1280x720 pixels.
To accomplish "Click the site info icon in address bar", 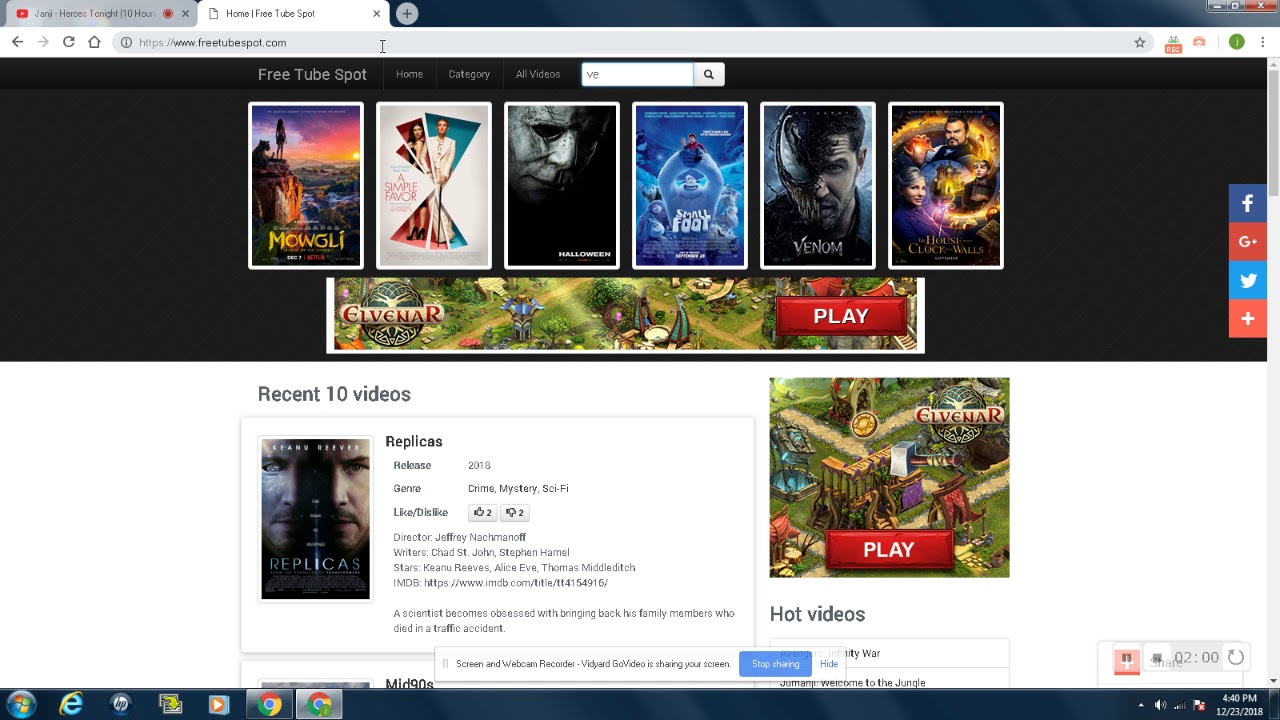I will pos(126,42).
